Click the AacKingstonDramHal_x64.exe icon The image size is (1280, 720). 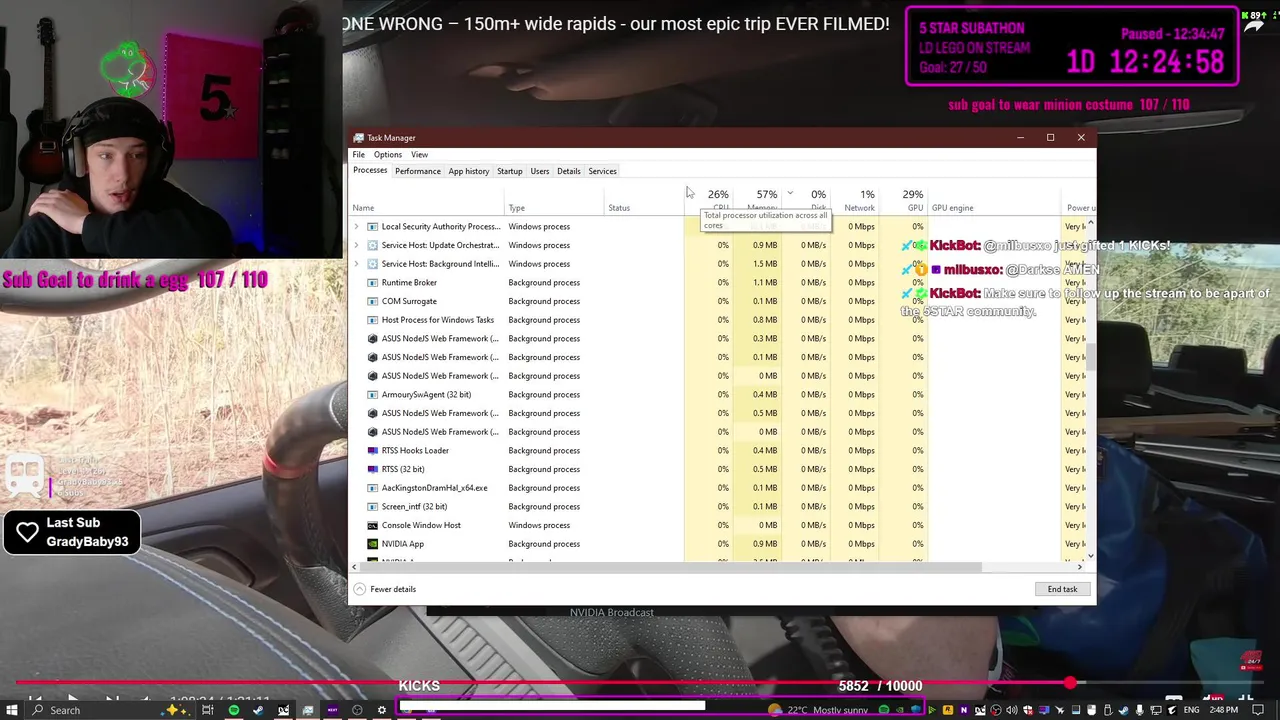pos(372,488)
